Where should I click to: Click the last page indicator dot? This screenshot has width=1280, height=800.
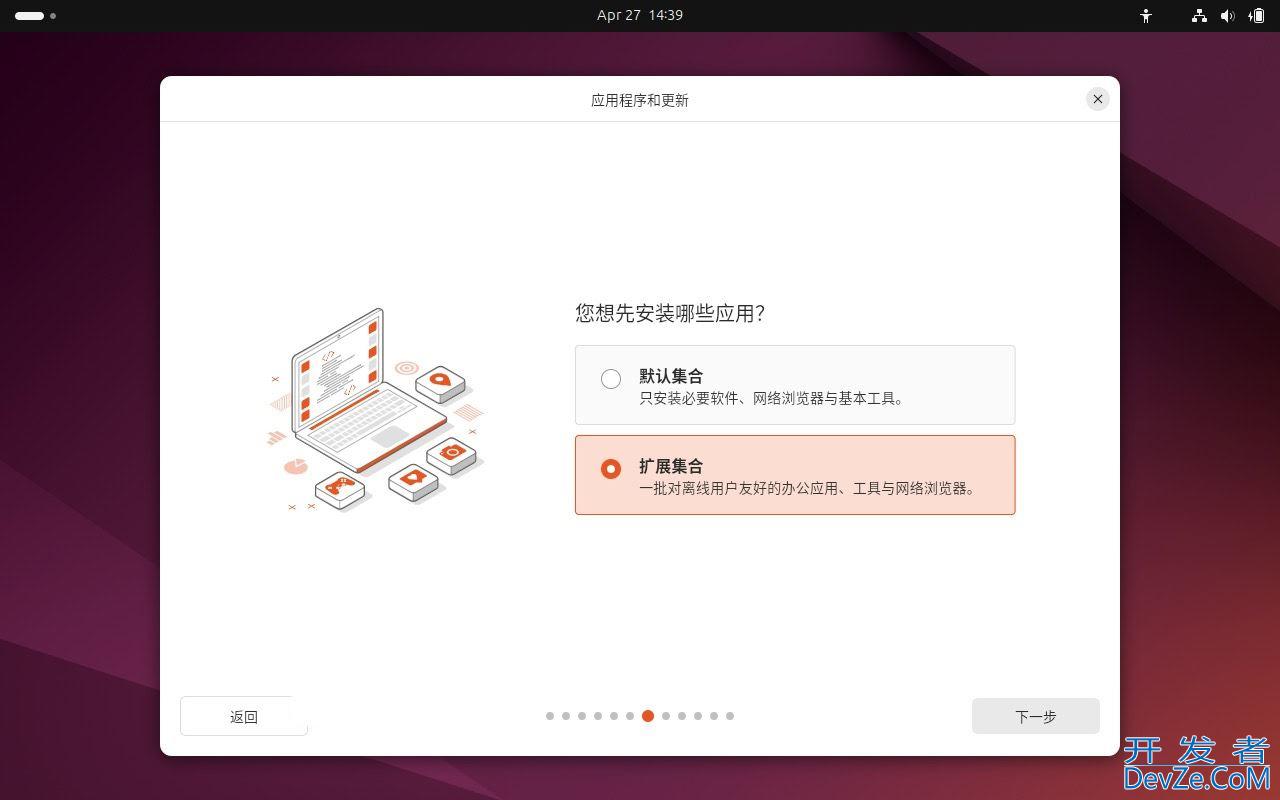click(x=730, y=716)
